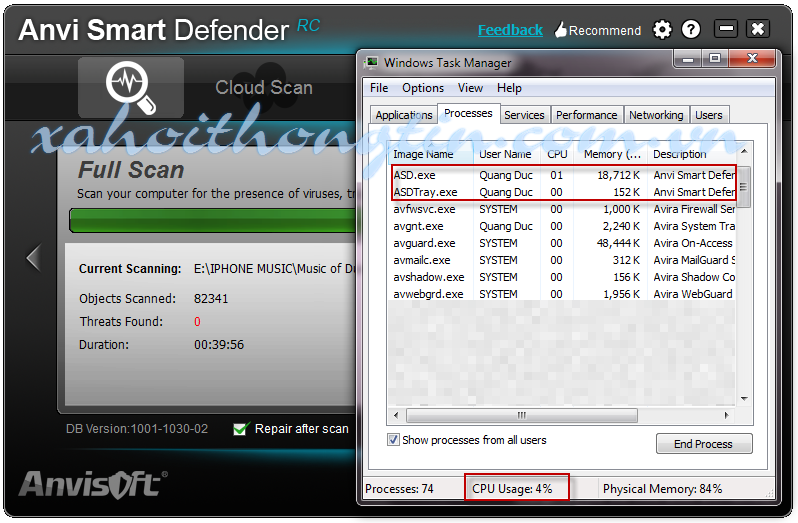Select the avfwsvc.exe process row
The width and height of the screenshot is (798, 523).
click(562, 209)
